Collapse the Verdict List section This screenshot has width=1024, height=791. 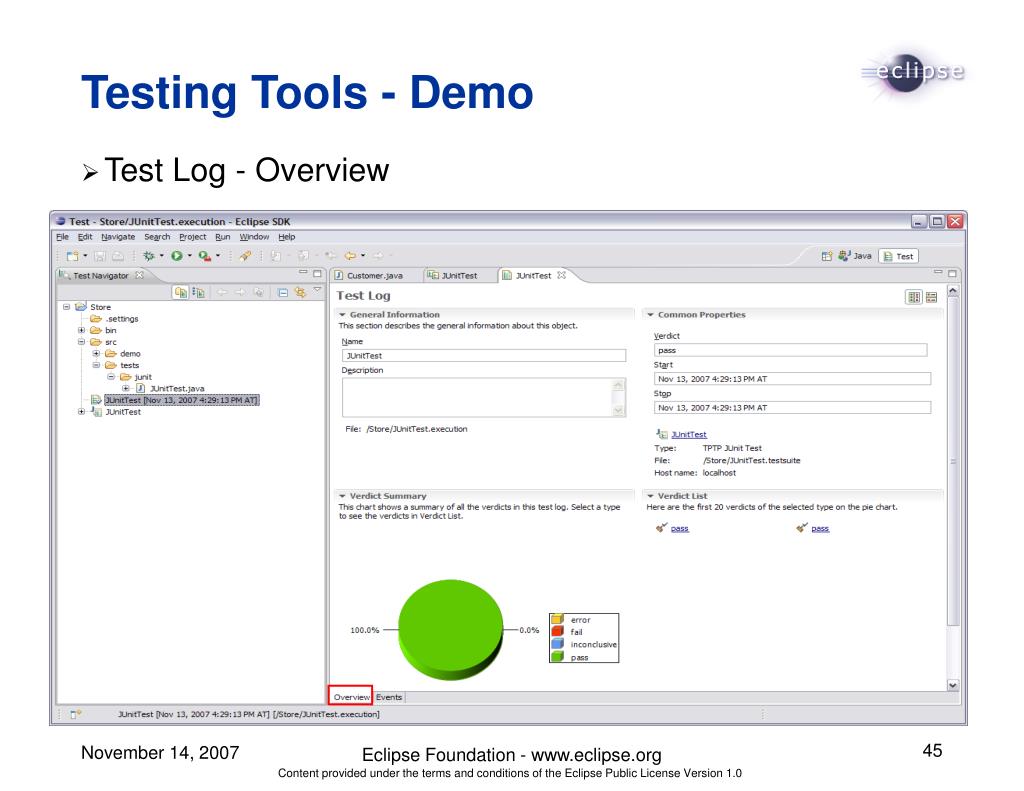tap(650, 496)
